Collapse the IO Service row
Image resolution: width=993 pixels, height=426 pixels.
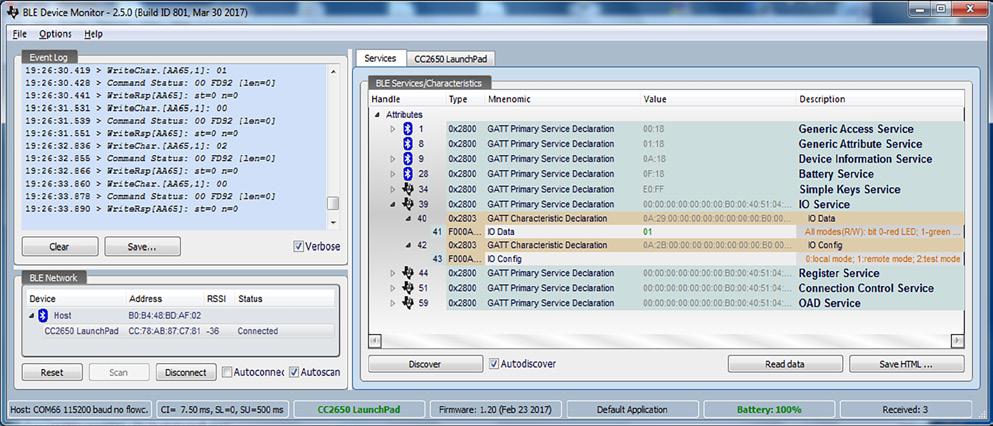pyautogui.click(x=393, y=204)
